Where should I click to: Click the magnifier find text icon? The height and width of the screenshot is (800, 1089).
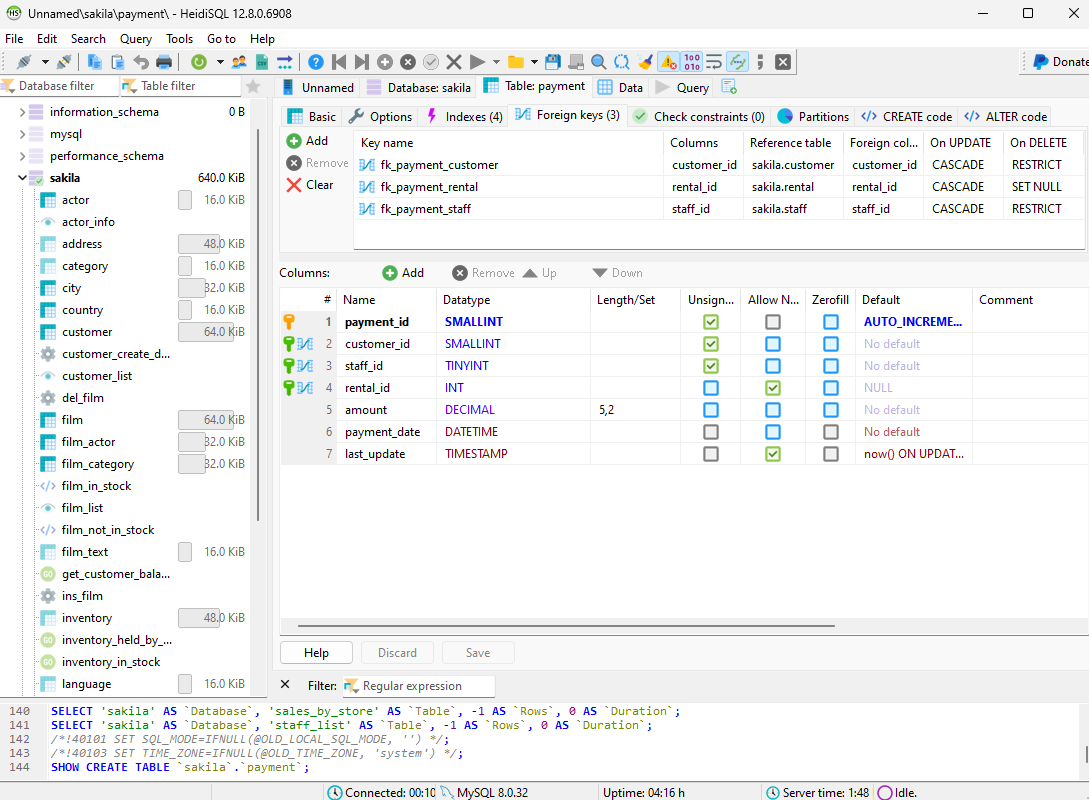[x=599, y=62]
